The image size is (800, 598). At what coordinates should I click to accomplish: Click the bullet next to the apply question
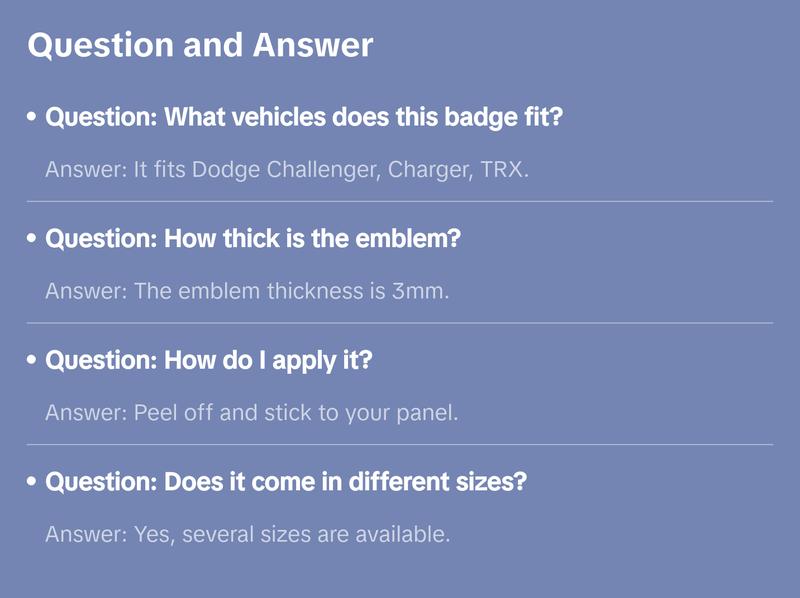click(33, 360)
